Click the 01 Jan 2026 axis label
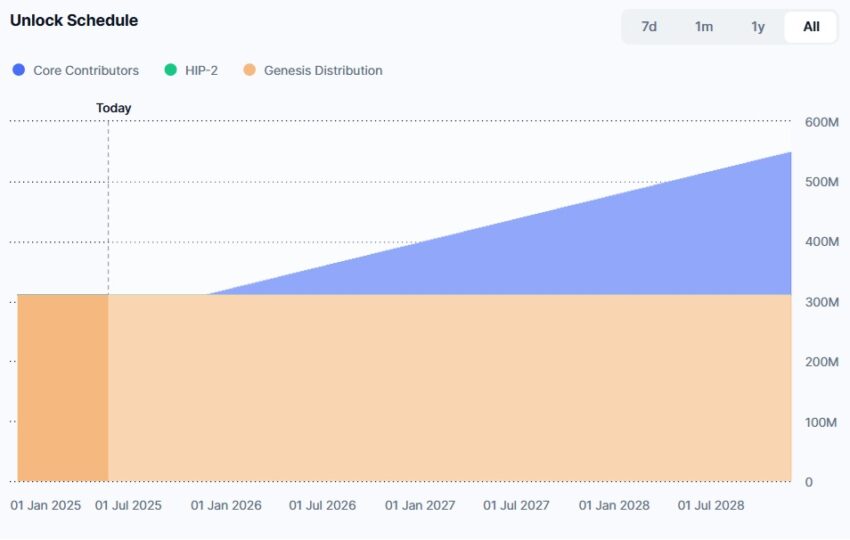The image size is (850, 540). 226,505
